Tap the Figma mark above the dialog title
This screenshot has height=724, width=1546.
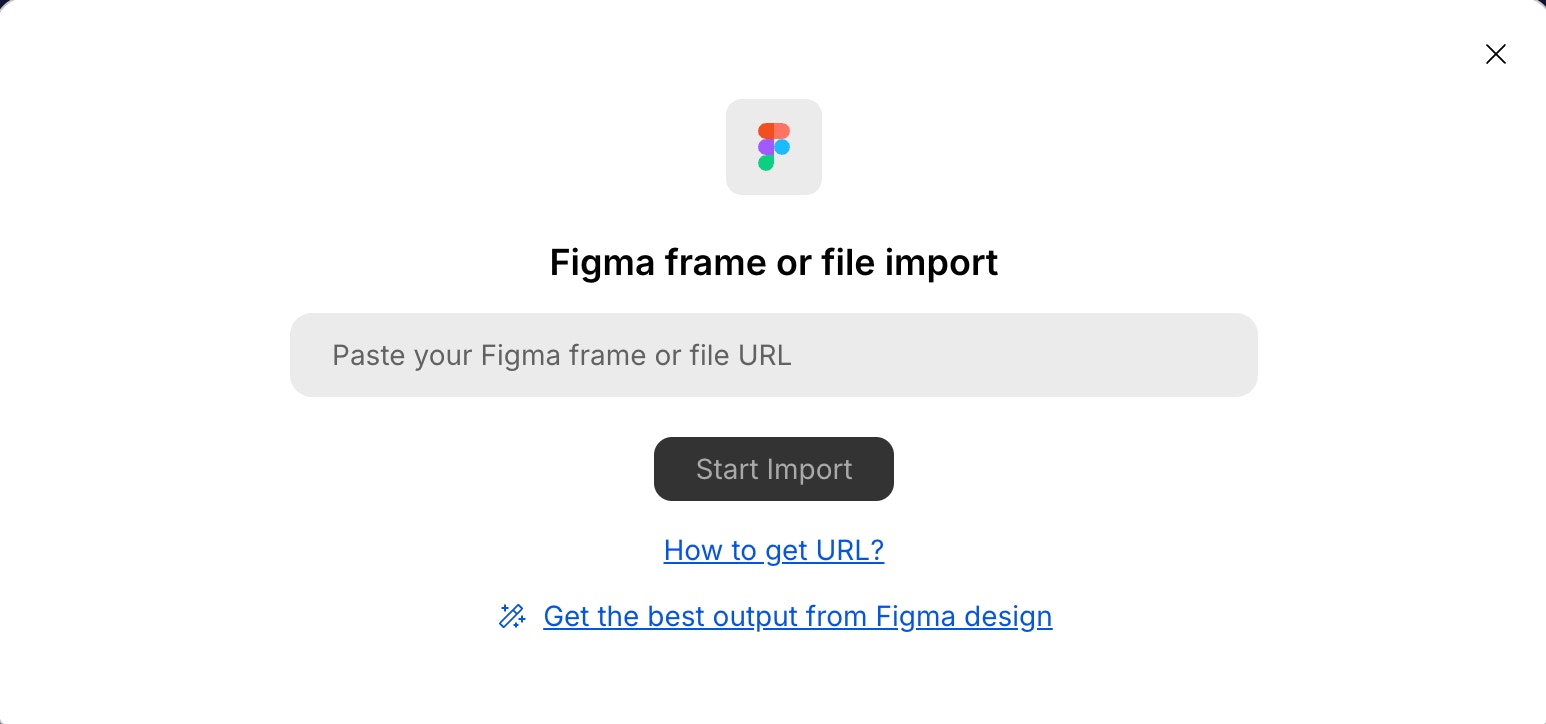click(x=773, y=146)
